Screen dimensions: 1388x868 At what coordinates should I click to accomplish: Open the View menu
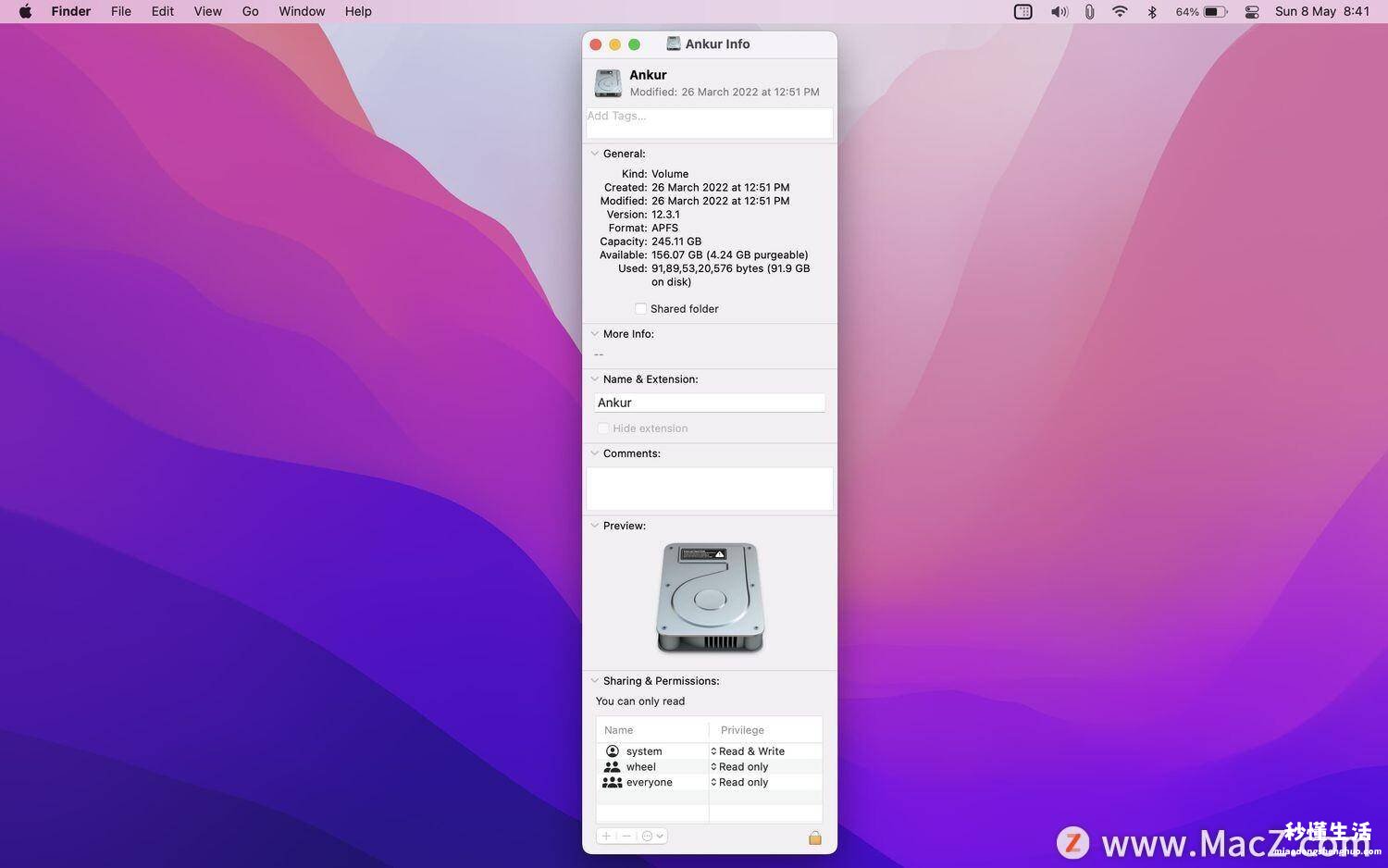pyautogui.click(x=207, y=11)
